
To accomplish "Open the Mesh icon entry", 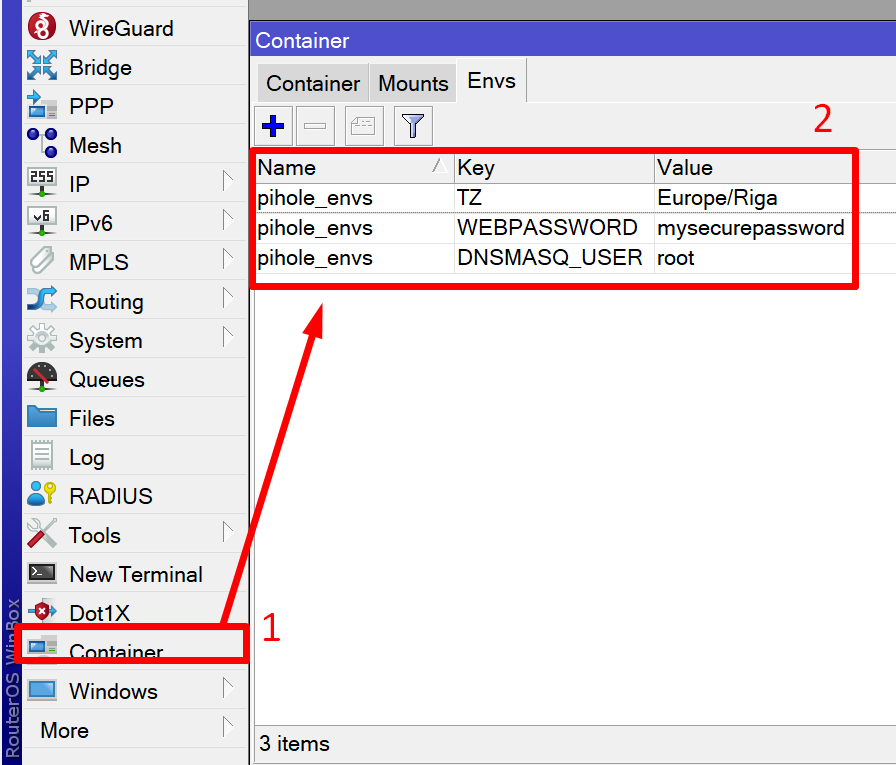I will (x=42, y=143).
